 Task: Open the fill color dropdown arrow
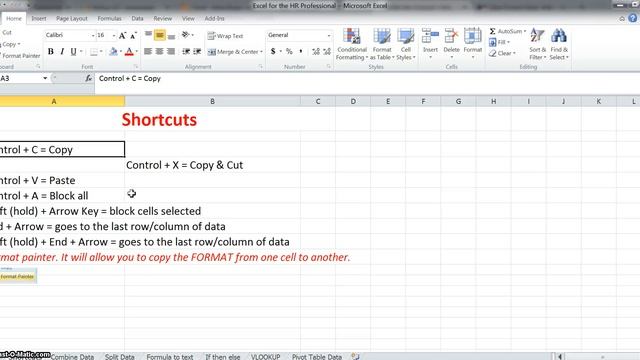pyautogui.click(x=121, y=52)
